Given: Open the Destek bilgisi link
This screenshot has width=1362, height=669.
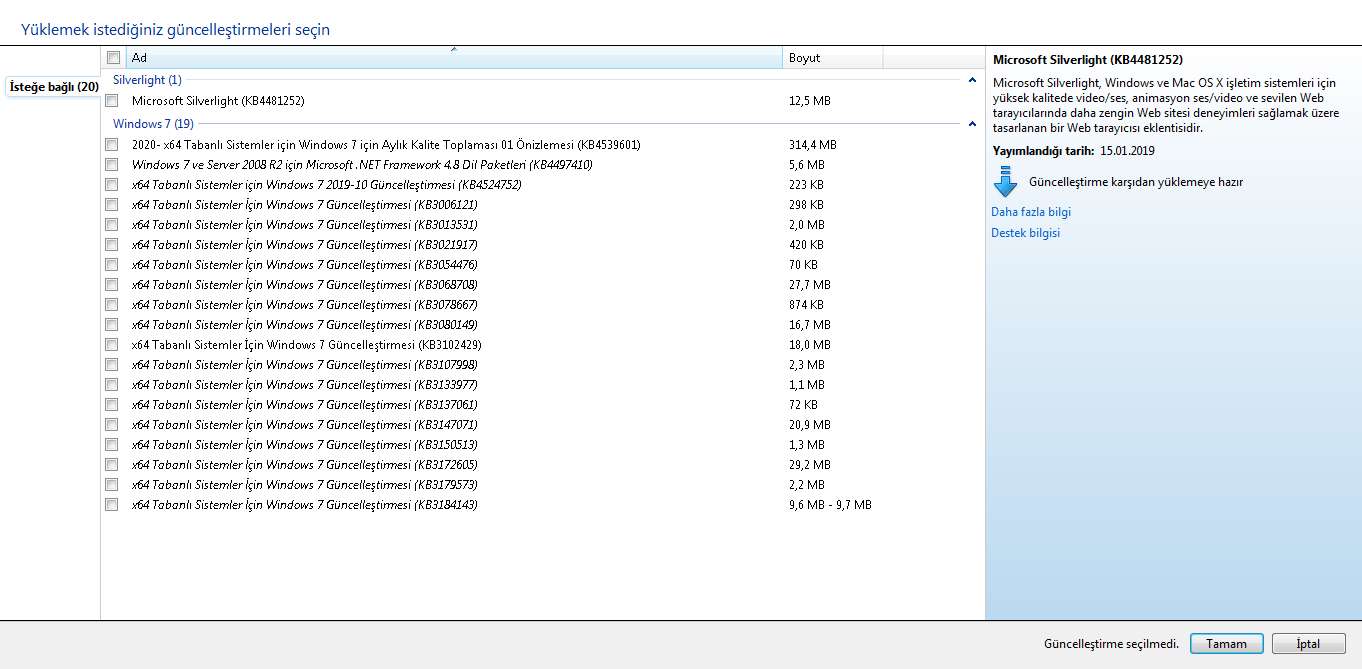Looking at the screenshot, I should pos(1025,233).
